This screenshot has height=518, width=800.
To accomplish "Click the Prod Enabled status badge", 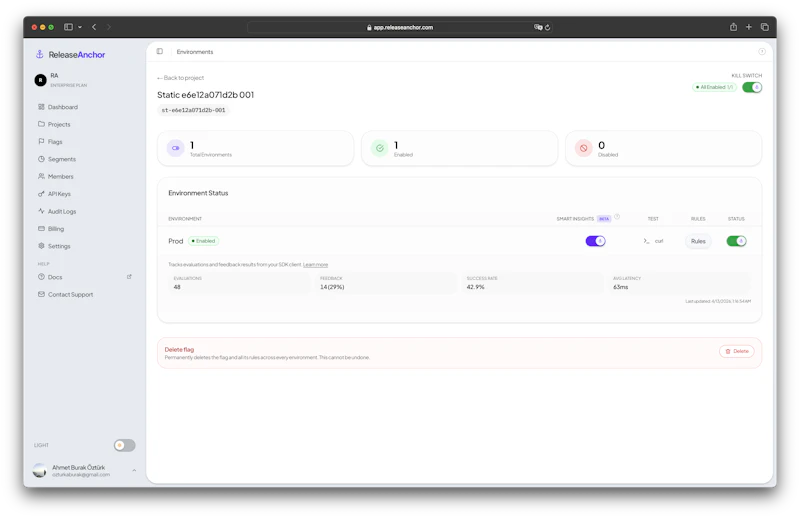I will [x=204, y=241].
